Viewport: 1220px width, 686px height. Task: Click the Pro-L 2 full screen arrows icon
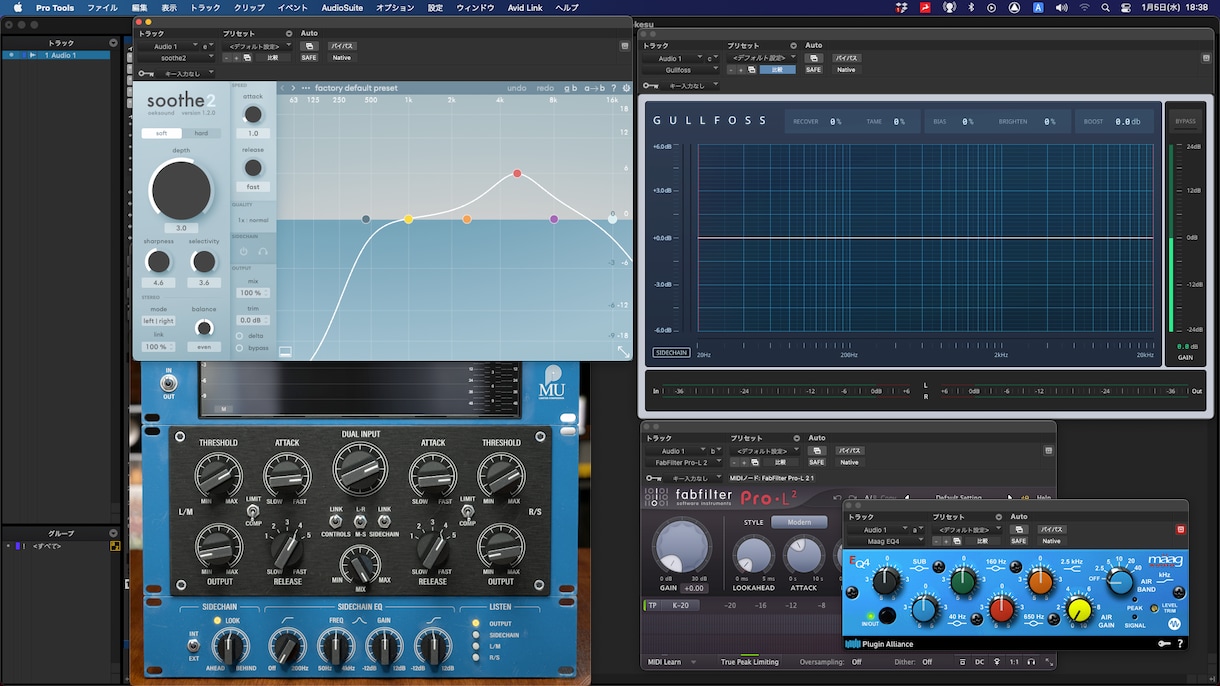point(1048,662)
